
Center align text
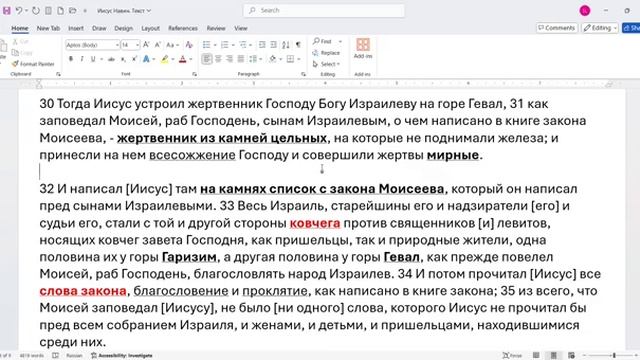point(218,59)
